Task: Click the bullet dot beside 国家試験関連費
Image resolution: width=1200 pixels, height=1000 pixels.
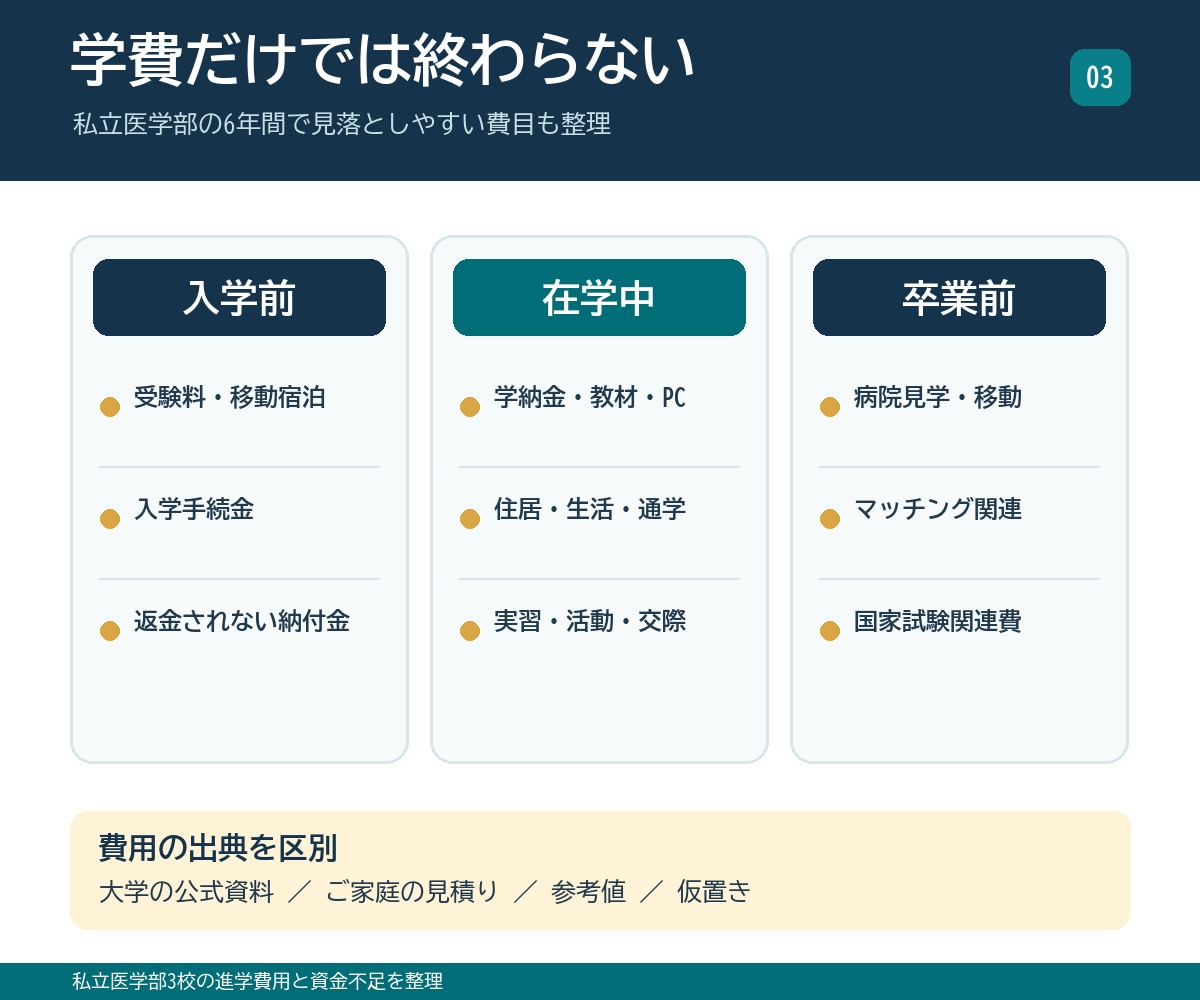Action: pos(830,631)
